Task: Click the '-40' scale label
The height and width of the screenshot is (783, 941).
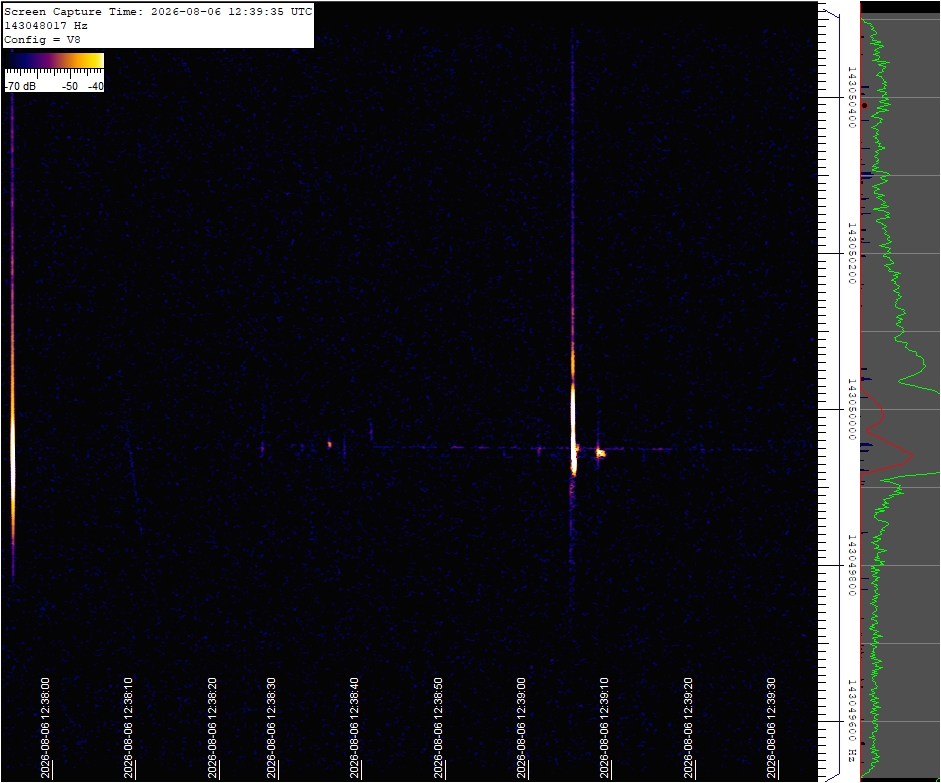Action: (95, 86)
